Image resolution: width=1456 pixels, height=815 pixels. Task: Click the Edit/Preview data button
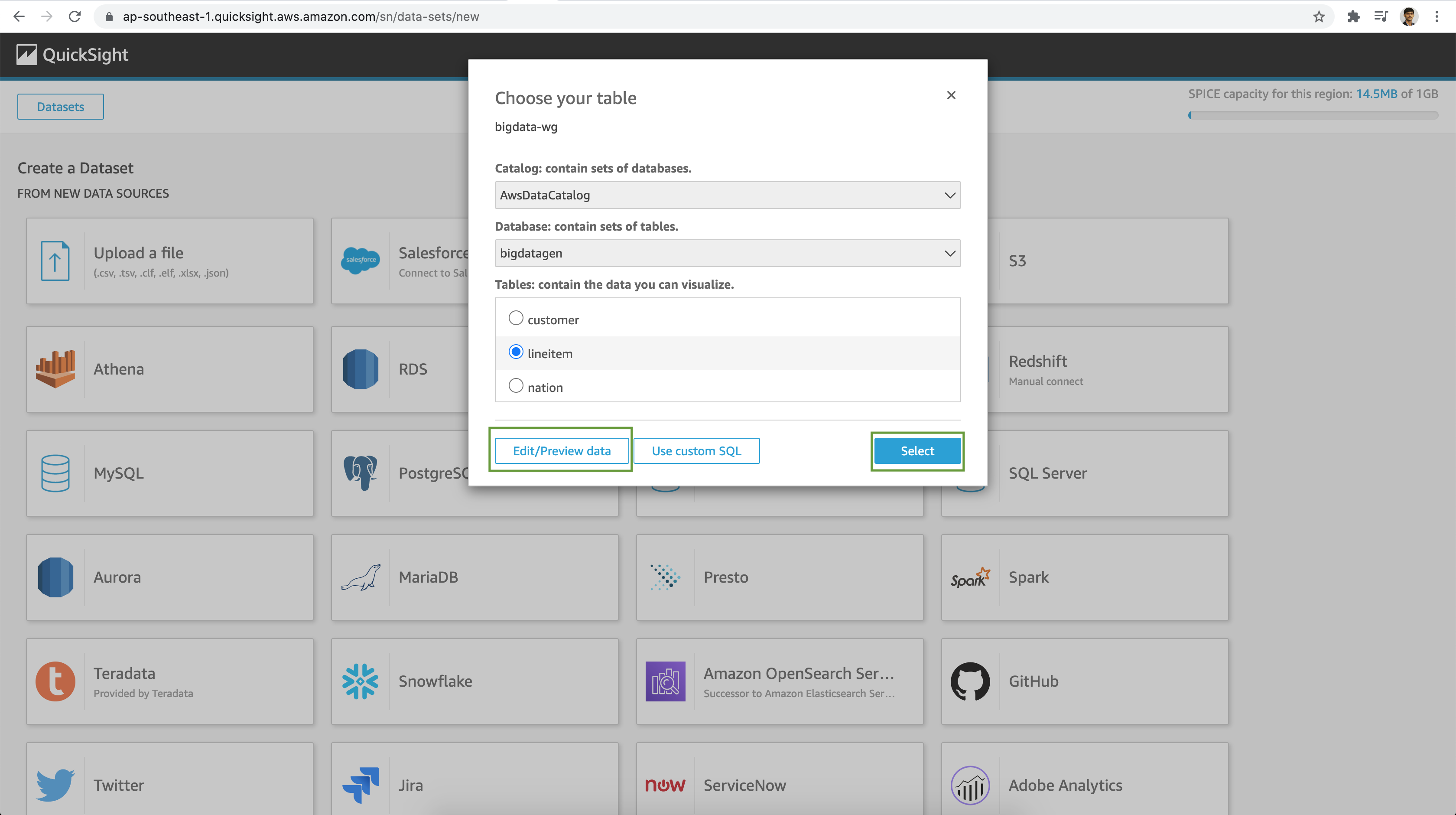pos(561,451)
